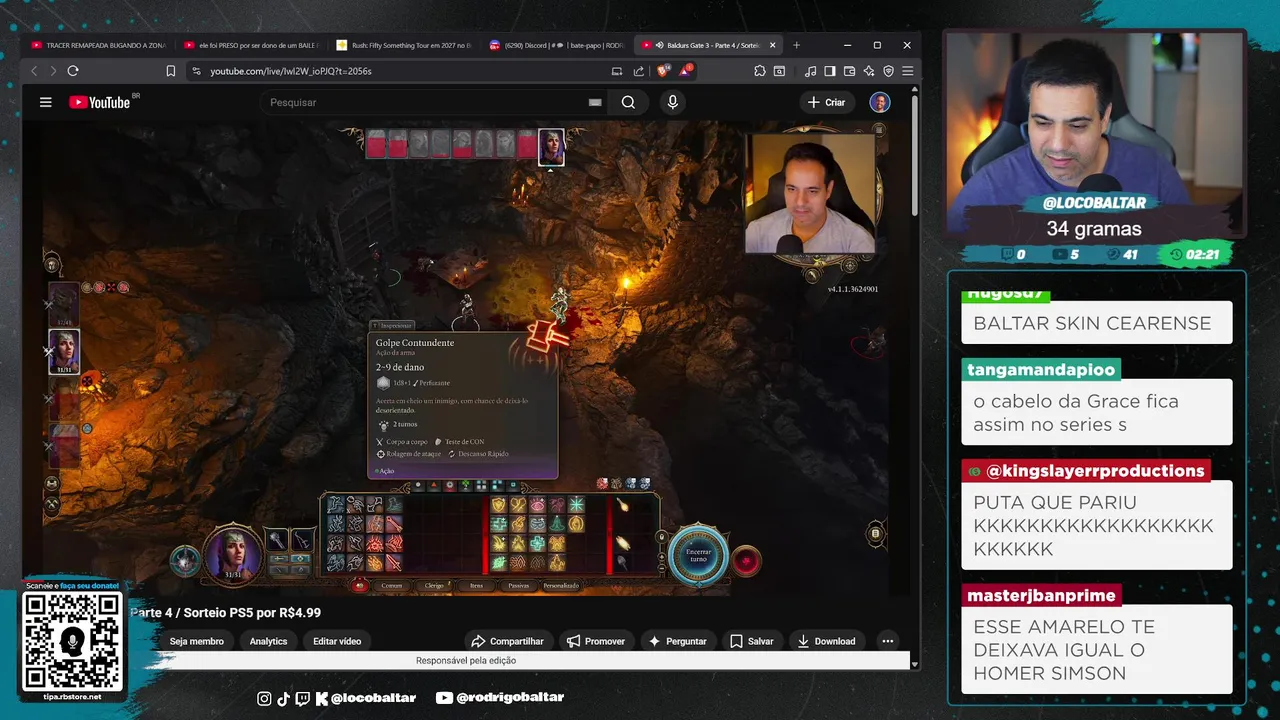
Task: Toggle the browser sidebar panel icon
Action: [x=830, y=71]
